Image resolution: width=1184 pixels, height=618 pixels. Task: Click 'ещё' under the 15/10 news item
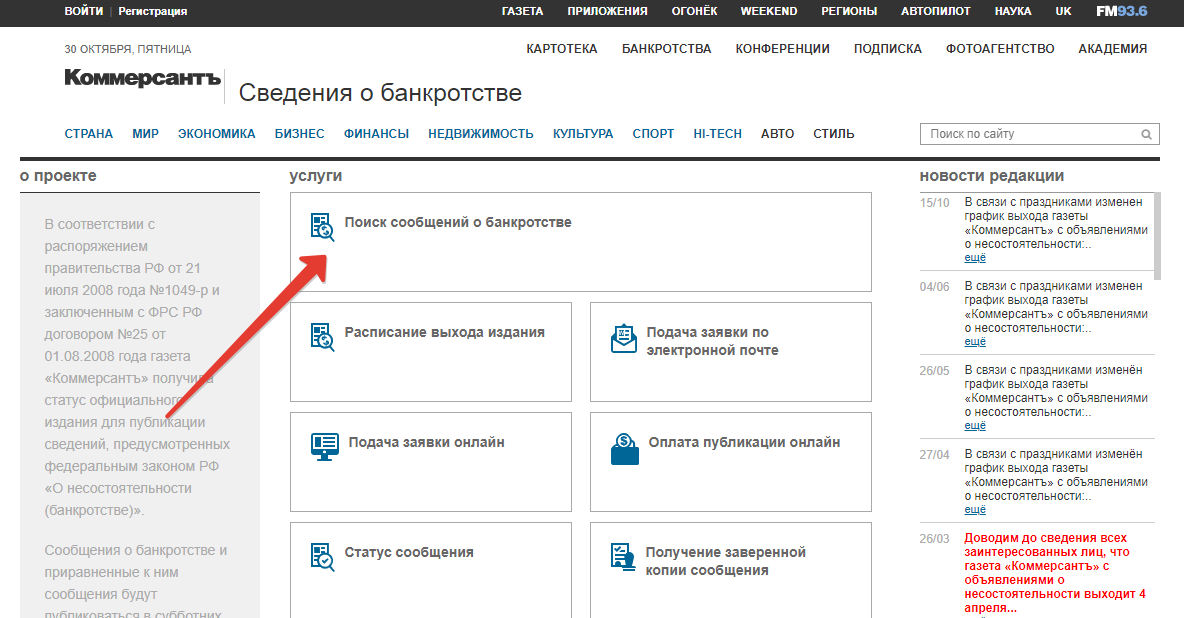pyautogui.click(x=974, y=258)
